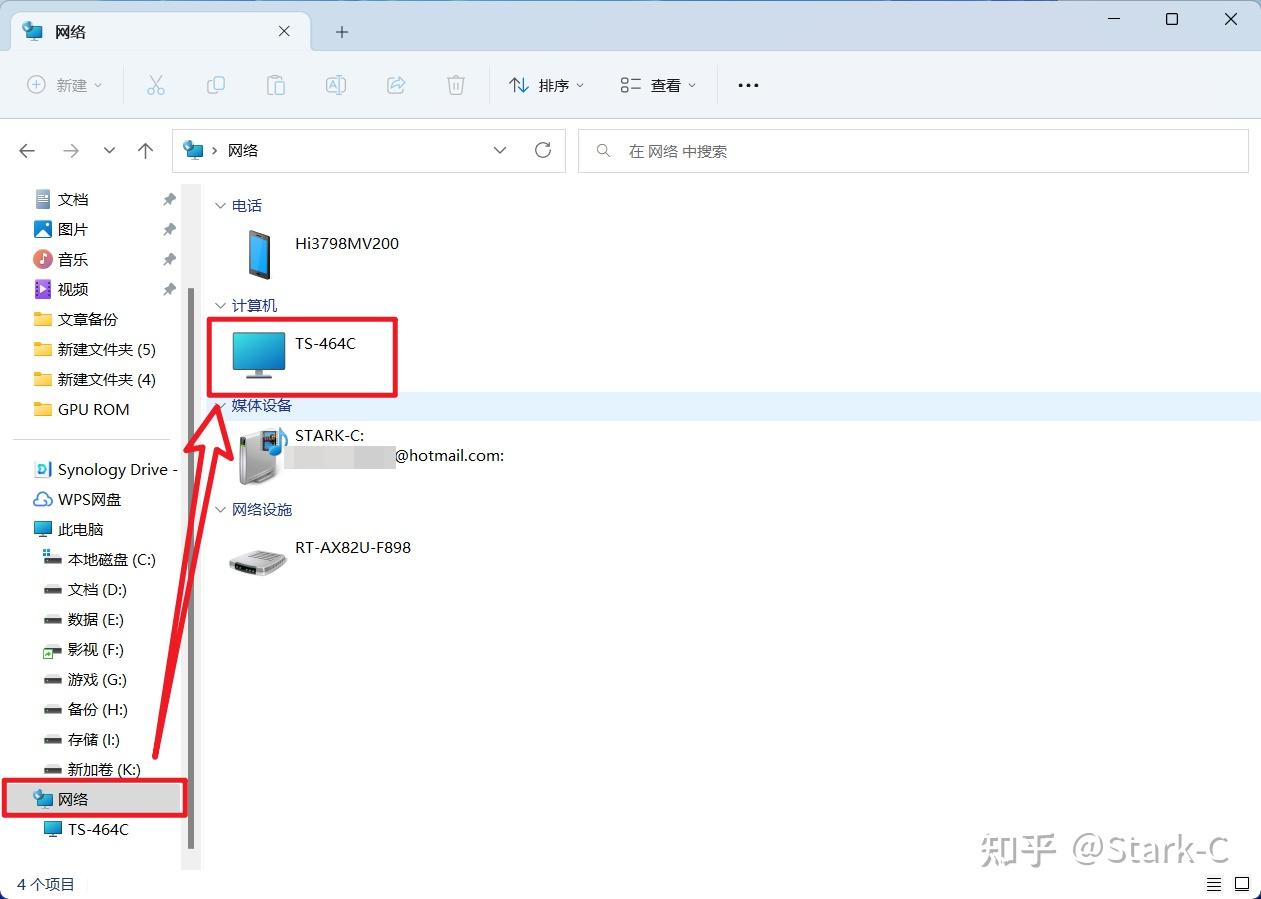
Task: Open the 查看 view options dropdown
Action: [657, 85]
